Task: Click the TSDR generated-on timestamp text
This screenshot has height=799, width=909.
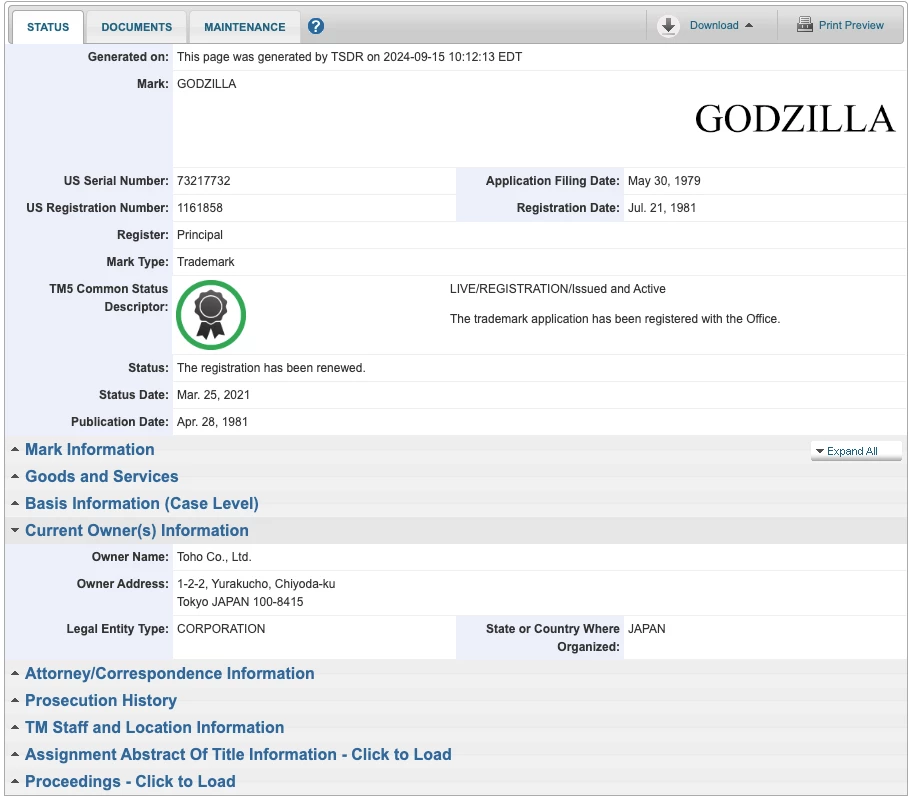Action: tap(349, 57)
